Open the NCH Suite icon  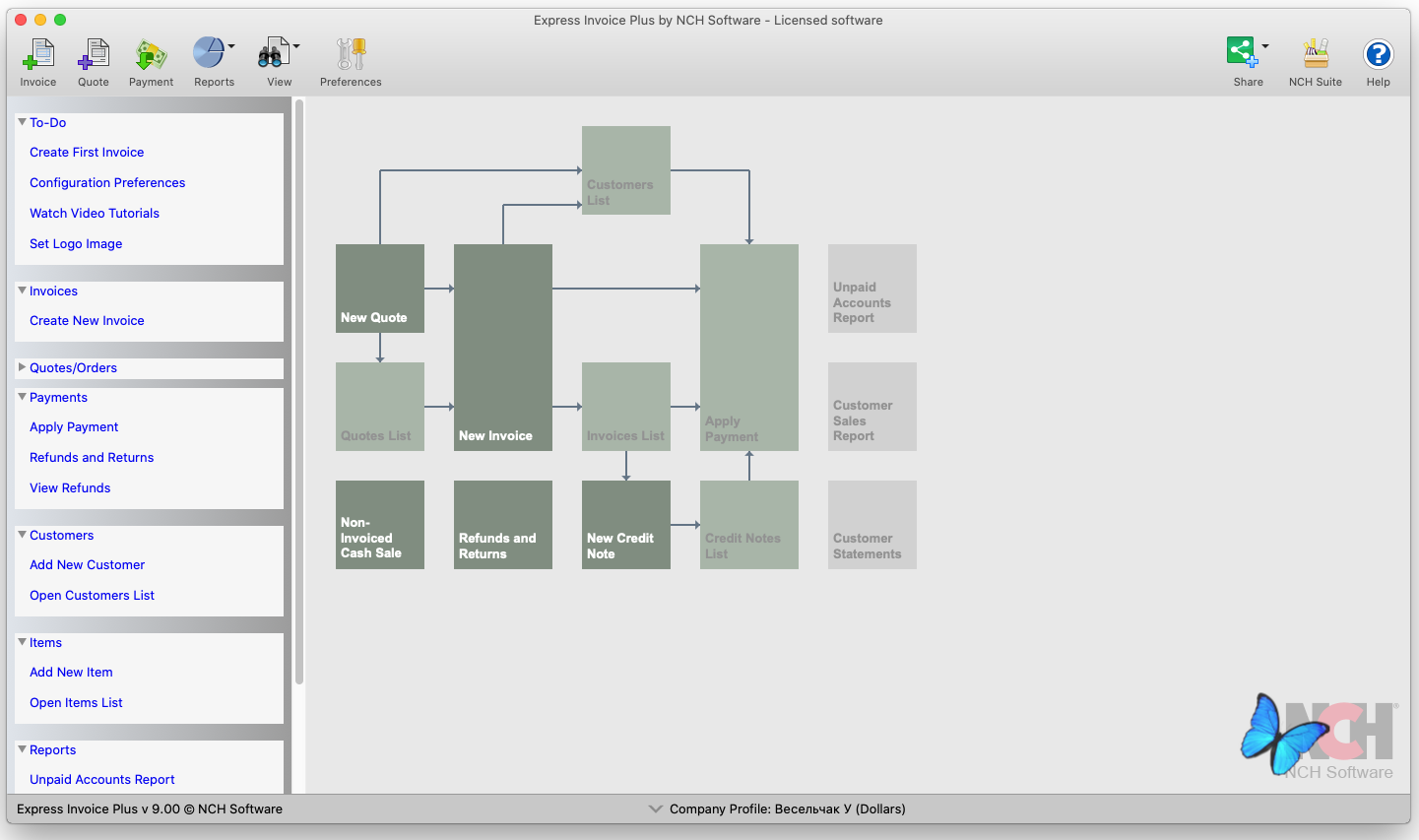(1316, 54)
